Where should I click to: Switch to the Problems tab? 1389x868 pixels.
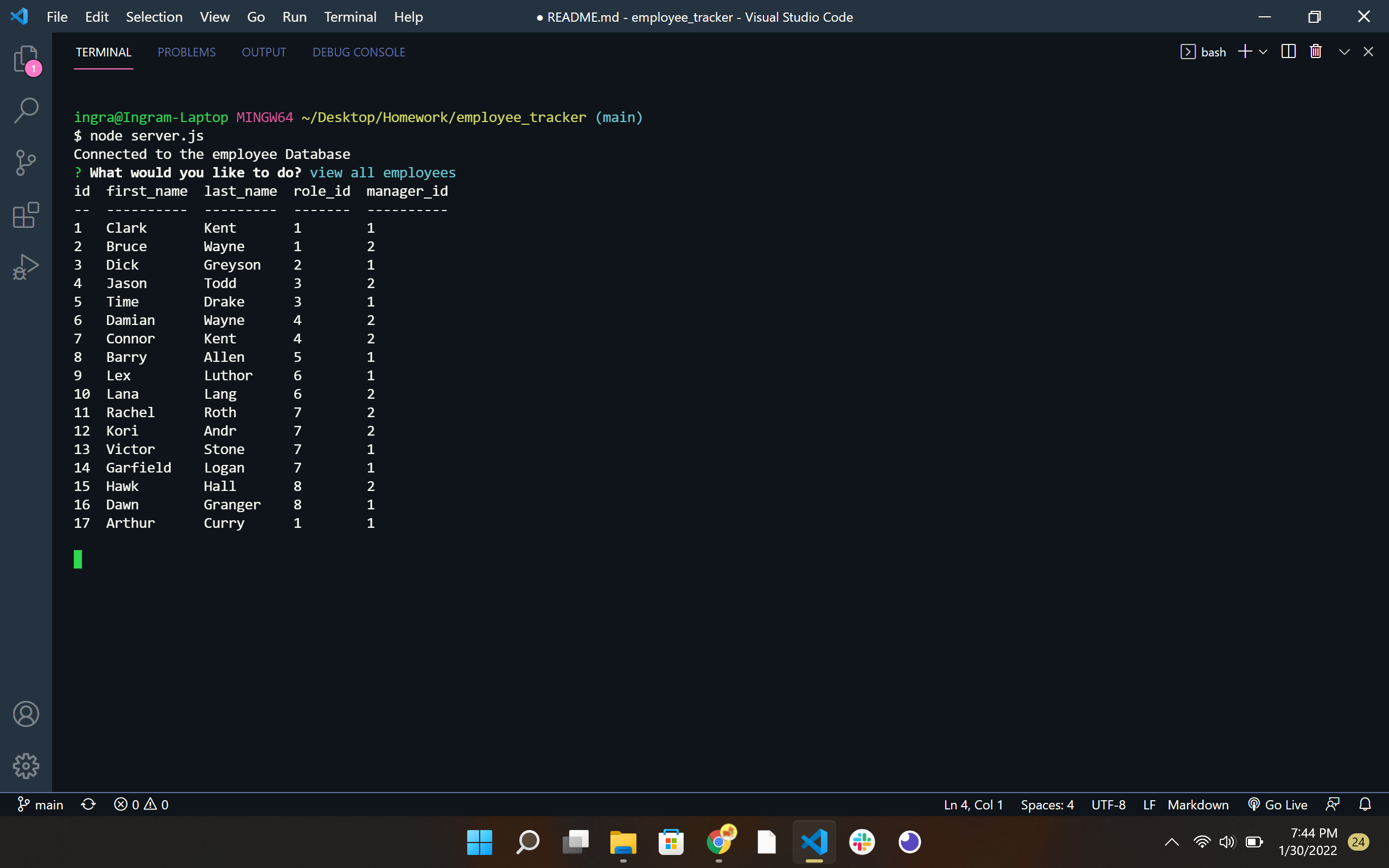click(x=187, y=52)
